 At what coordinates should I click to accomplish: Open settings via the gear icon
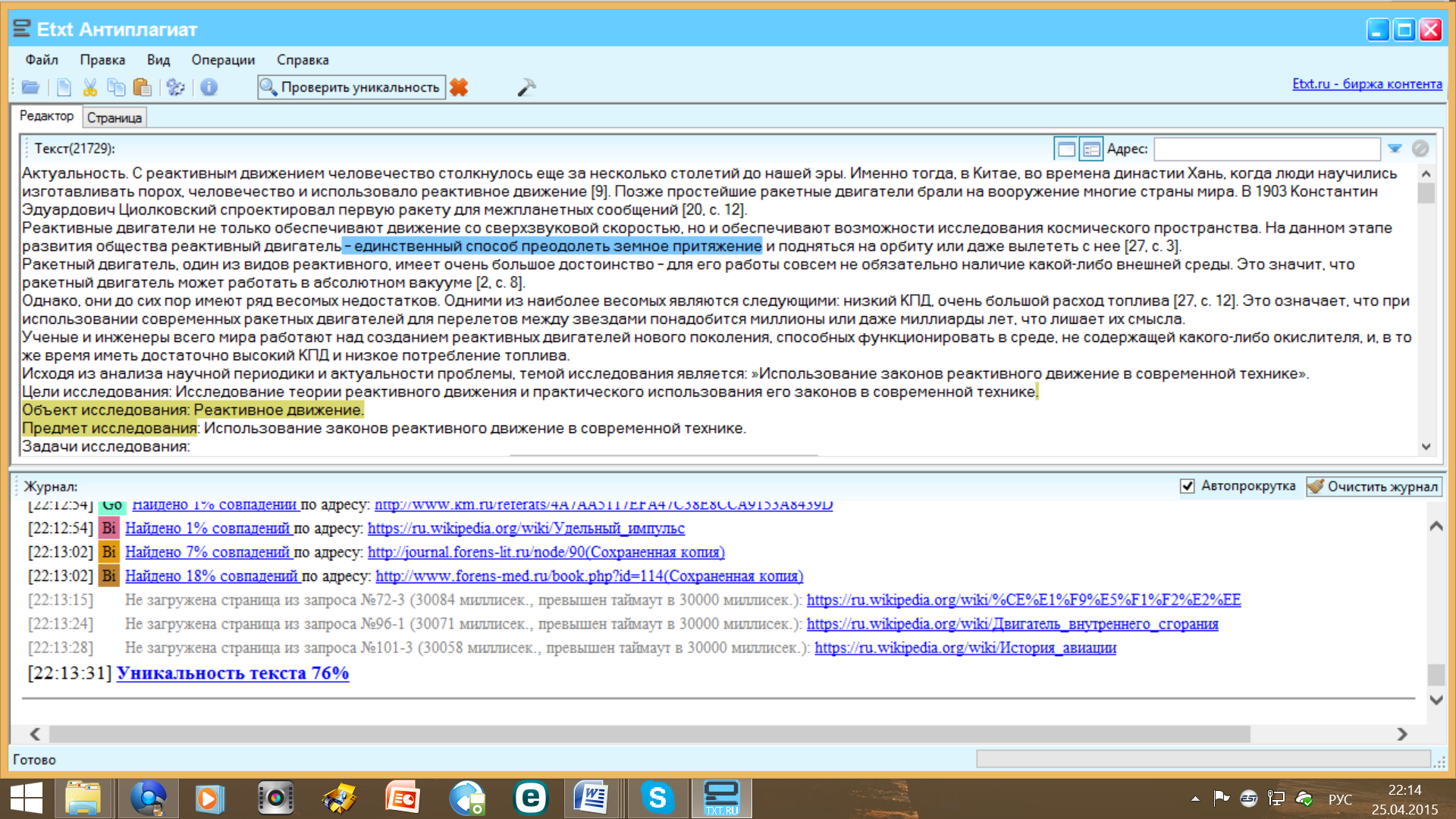(x=176, y=88)
